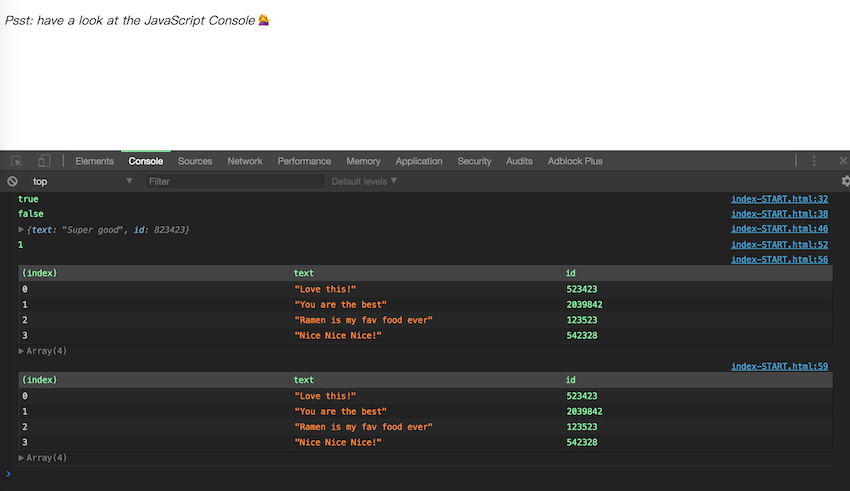Switch to the Elements tab

[x=94, y=161]
